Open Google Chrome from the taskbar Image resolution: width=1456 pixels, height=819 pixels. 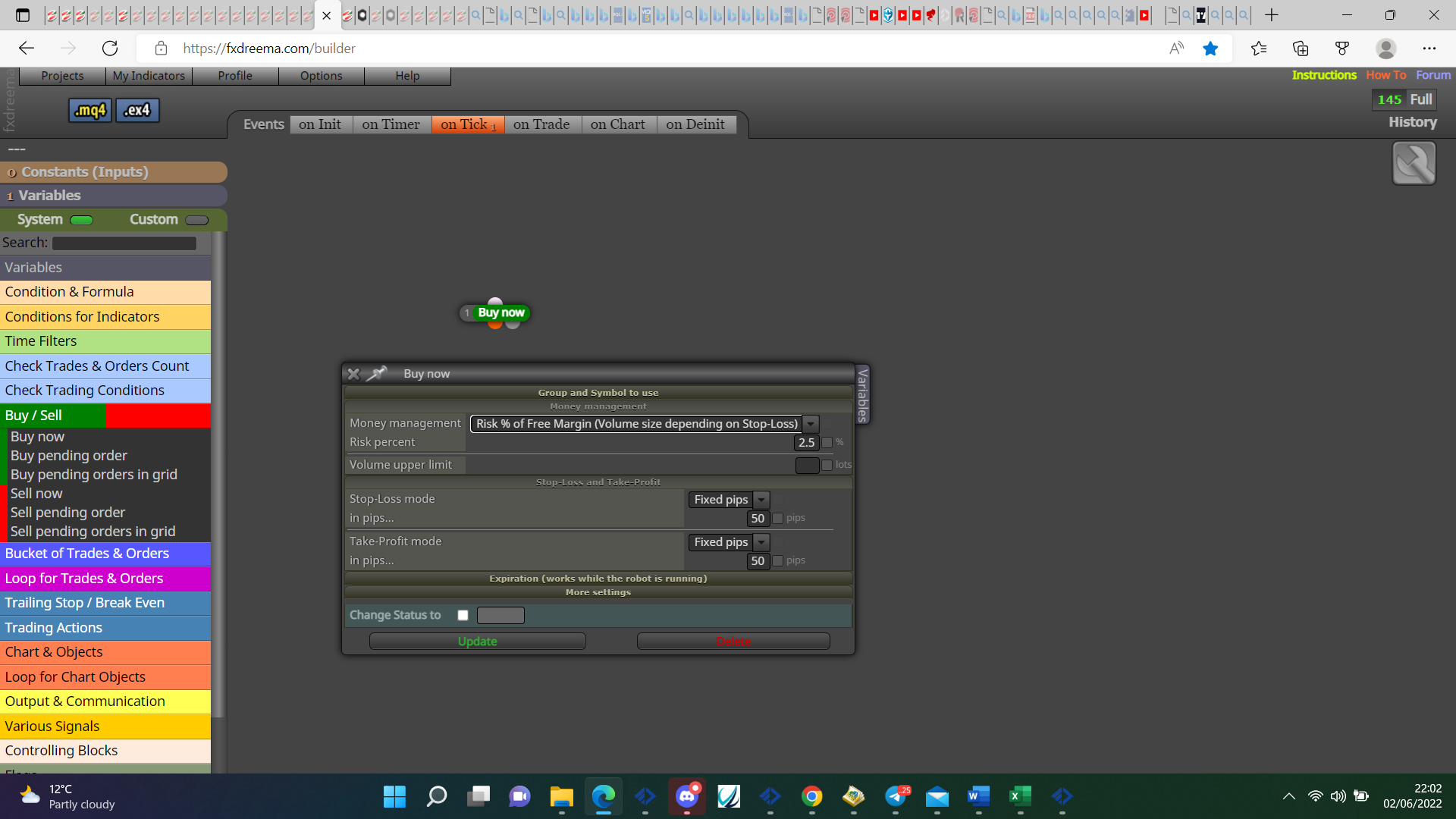point(812,796)
